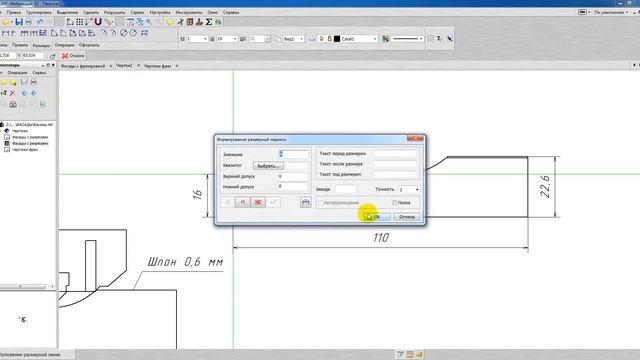Image resolution: width=640 pixels, height=360 pixels.
Task: Click the blue Save floppy-disk icon
Action: [x=19, y=22]
